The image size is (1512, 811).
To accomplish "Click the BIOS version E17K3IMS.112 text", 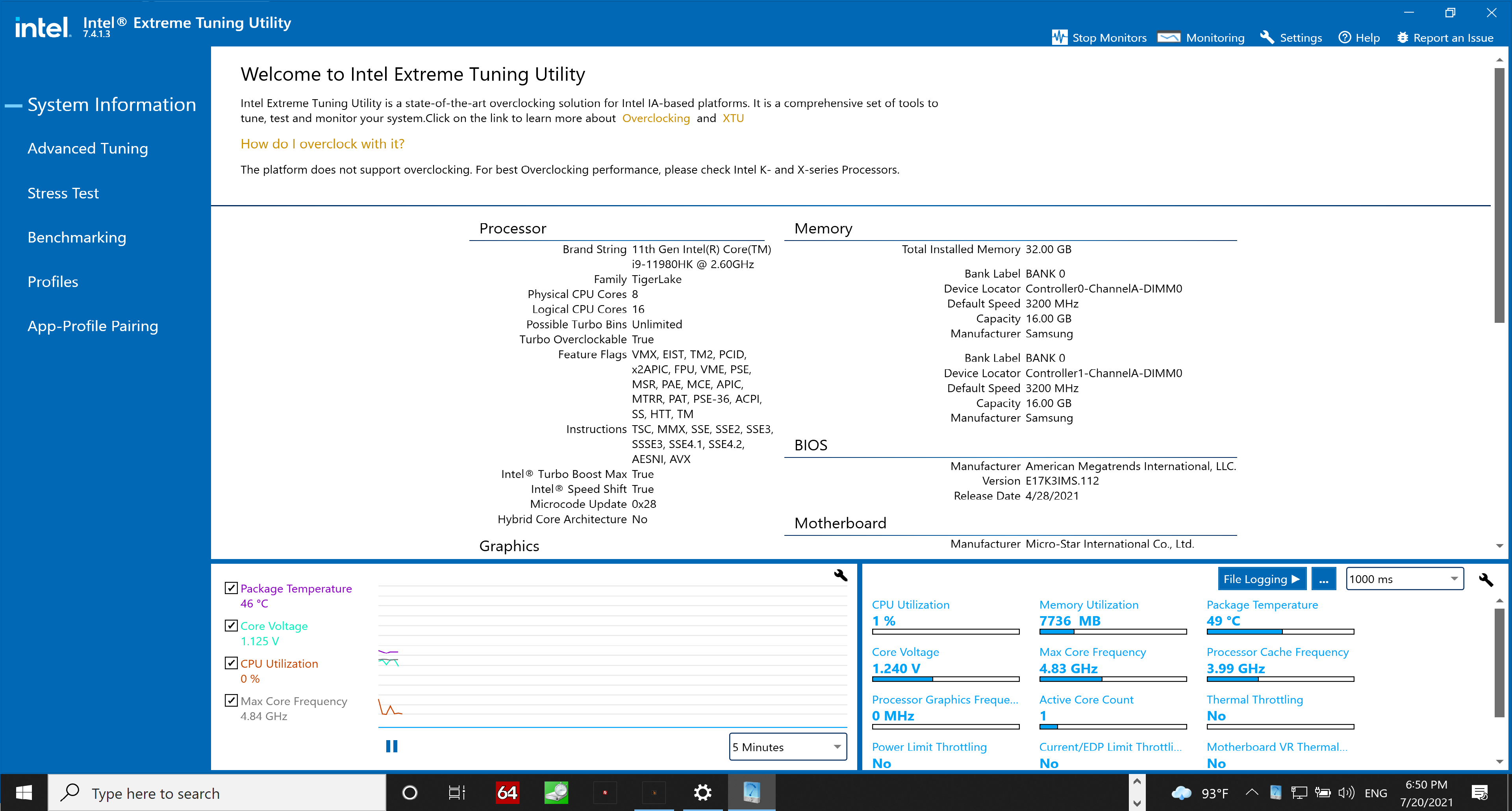I will coord(1062,481).
